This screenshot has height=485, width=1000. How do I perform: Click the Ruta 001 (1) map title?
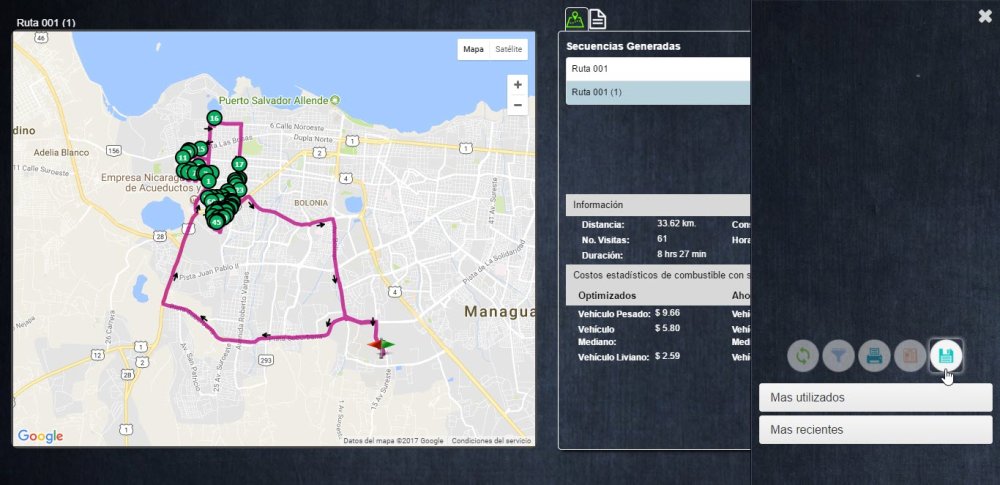(x=46, y=22)
